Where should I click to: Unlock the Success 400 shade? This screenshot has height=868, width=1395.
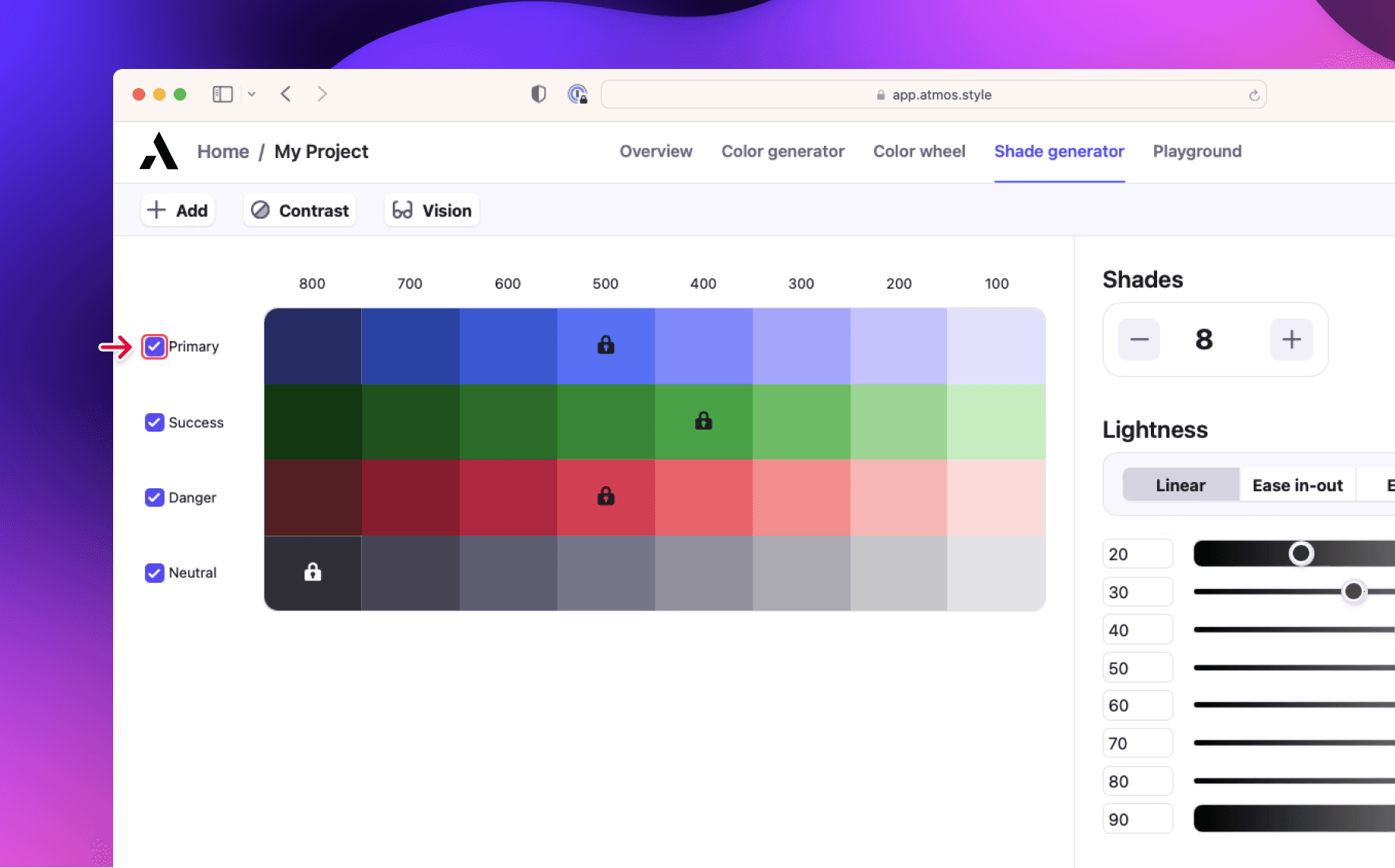[x=703, y=421]
